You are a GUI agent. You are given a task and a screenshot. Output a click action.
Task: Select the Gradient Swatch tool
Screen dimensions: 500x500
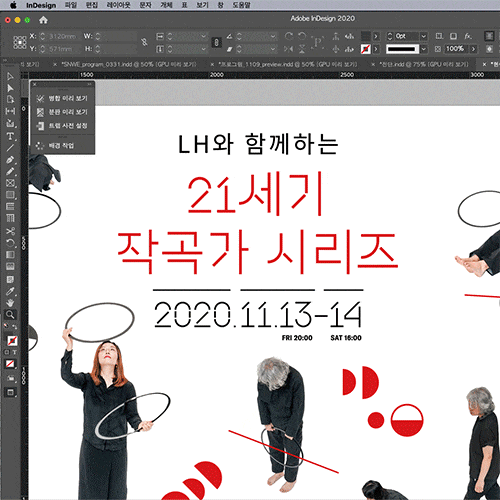pyautogui.click(x=10, y=255)
